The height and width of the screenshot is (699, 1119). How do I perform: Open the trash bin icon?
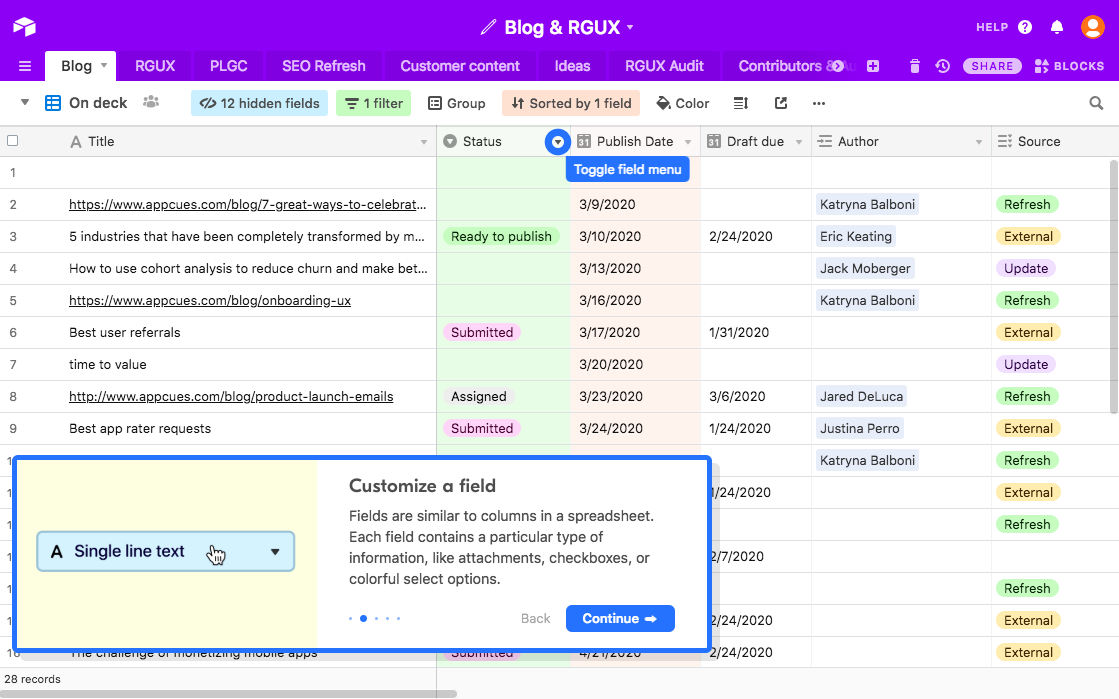915,66
